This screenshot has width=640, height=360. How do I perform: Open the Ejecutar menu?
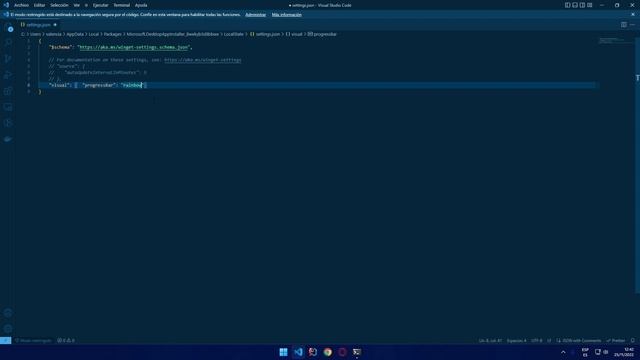pyautogui.click(x=100, y=5)
